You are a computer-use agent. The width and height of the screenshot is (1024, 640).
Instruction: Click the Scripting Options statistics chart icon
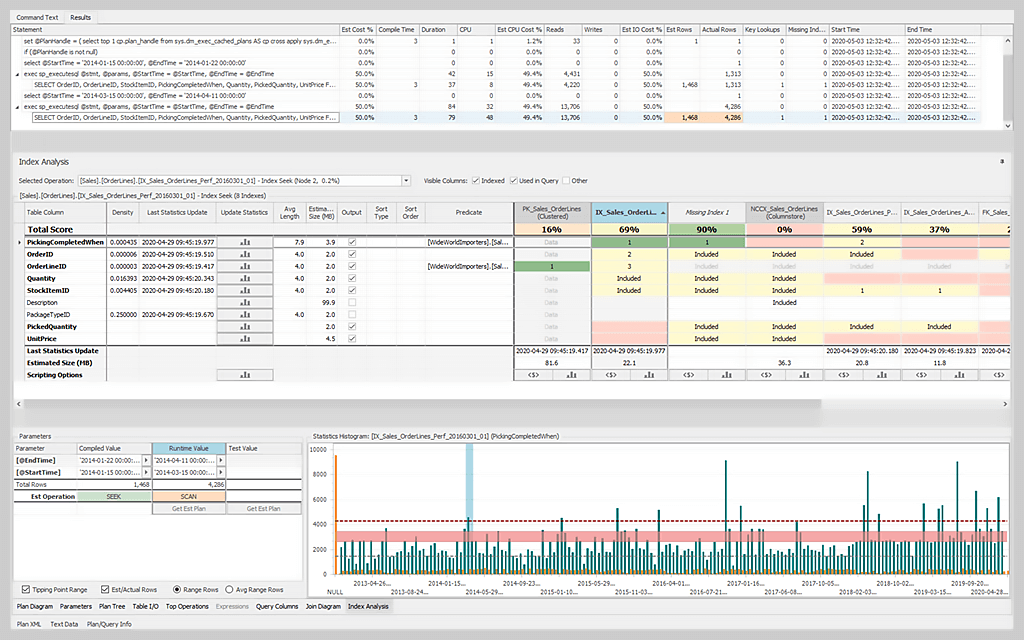[x=245, y=375]
